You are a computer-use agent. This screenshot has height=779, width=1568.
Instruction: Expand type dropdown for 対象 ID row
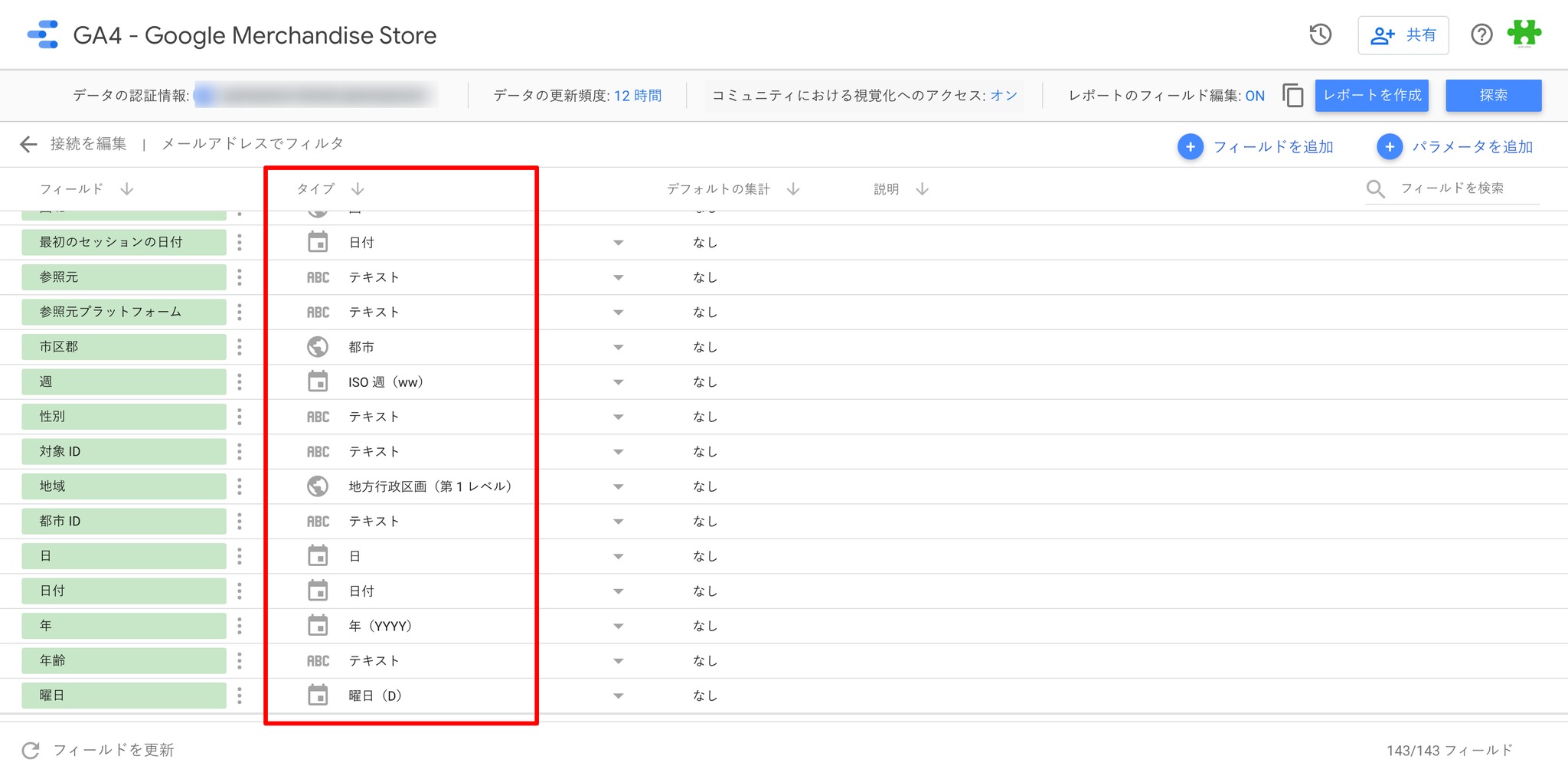619,452
